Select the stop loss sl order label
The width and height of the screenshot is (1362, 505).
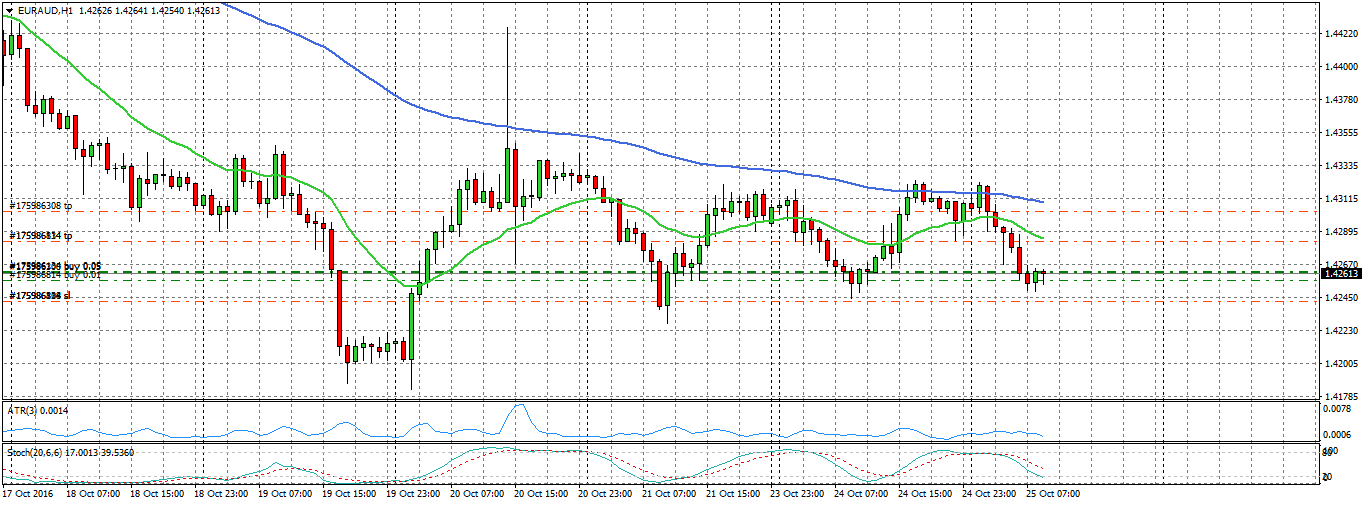pos(39,296)
